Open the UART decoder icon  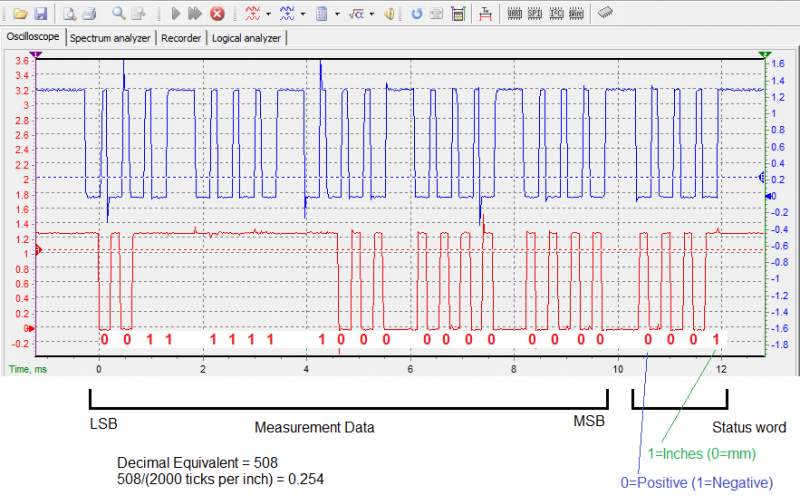pos(514,14)
